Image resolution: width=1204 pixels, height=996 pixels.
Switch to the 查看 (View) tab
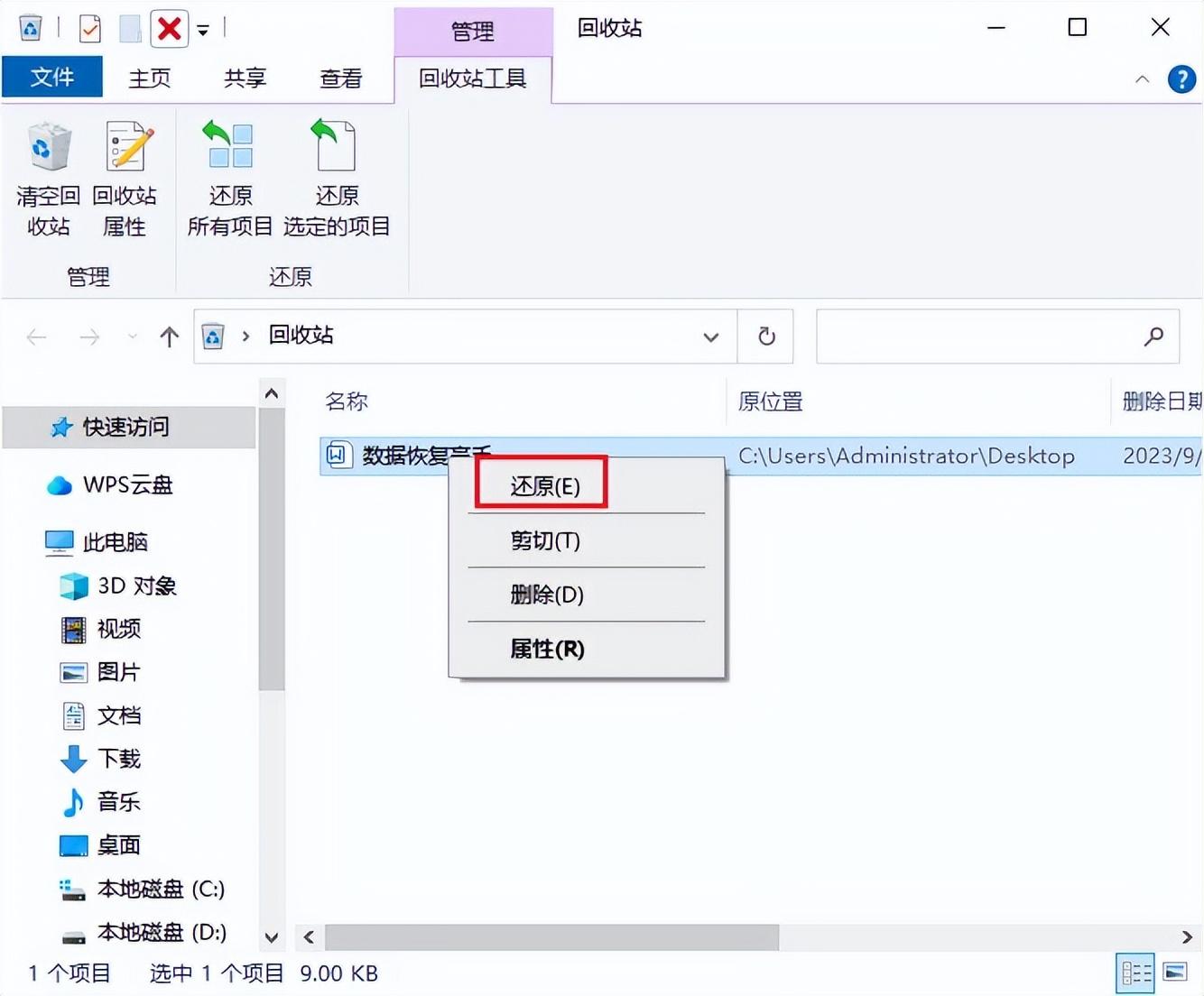341,78
